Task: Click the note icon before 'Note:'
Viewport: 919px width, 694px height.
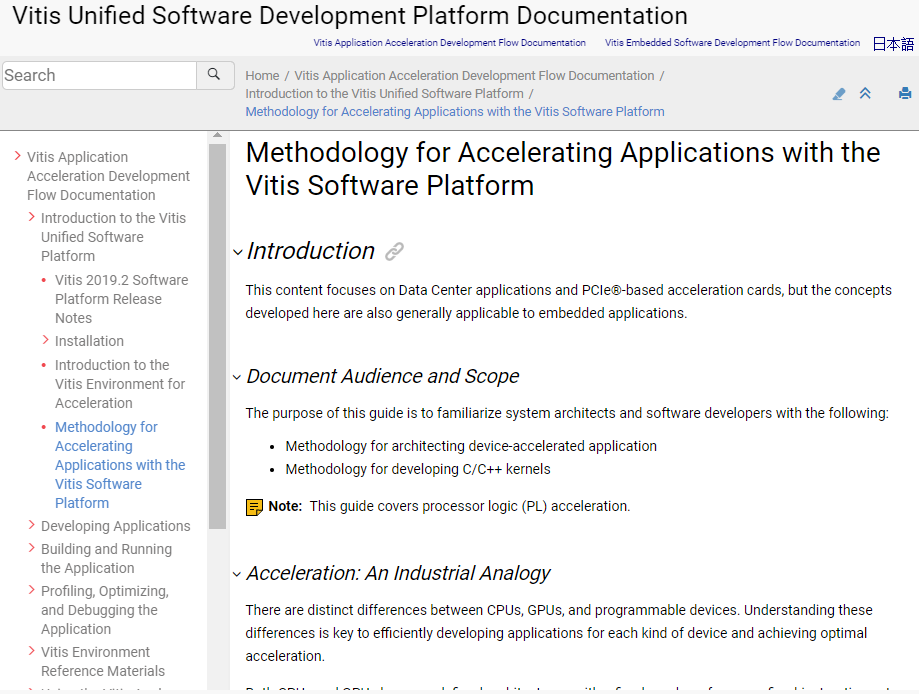Action: pyautogui.click(x=255, y=507)
